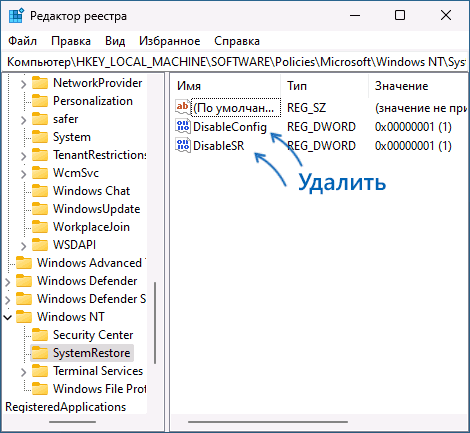Expand the safer key
This screenshot has height=433, width=470.
tap(23, 120)
